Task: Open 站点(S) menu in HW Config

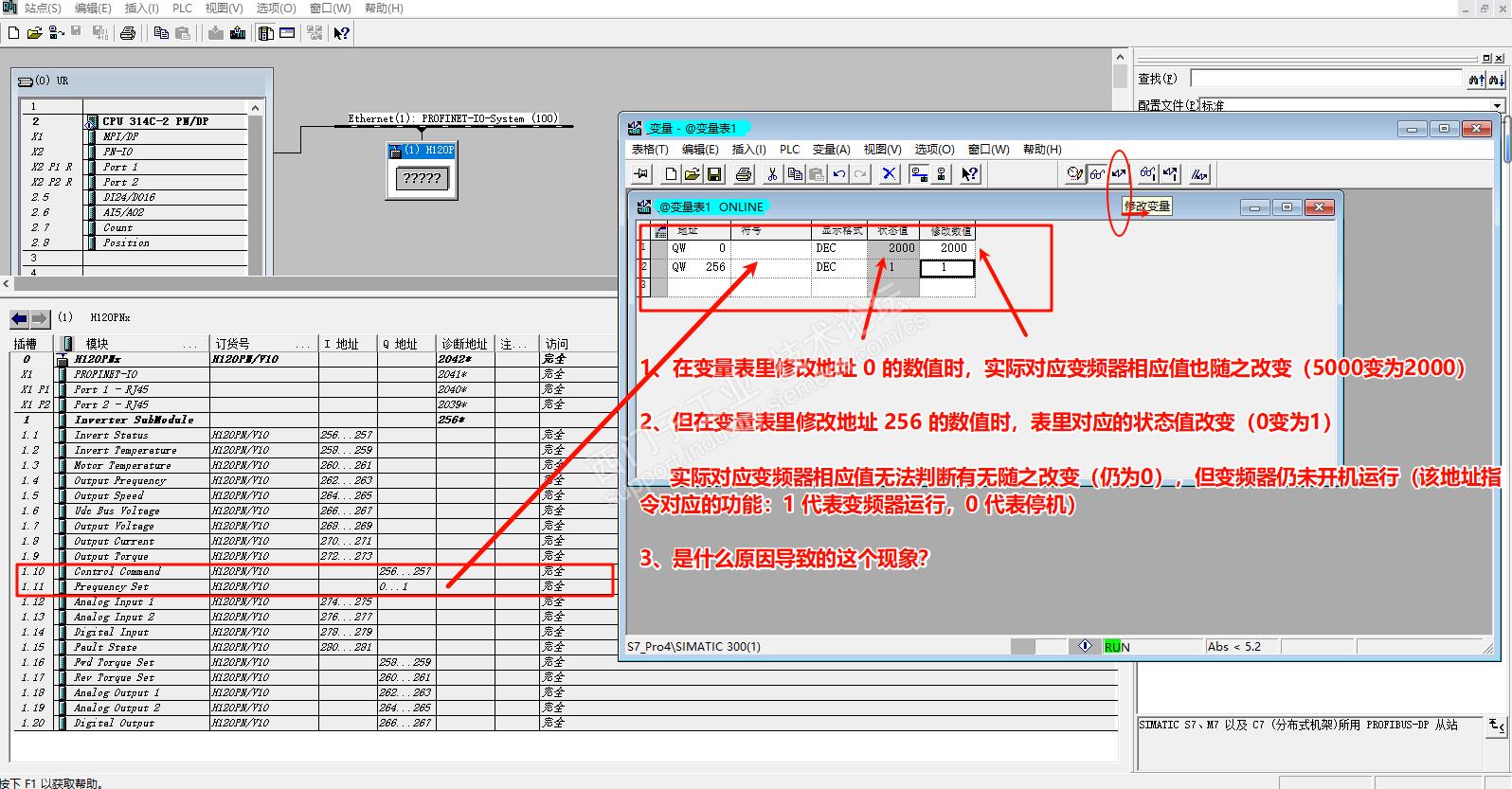Action: tap(43, 8)
